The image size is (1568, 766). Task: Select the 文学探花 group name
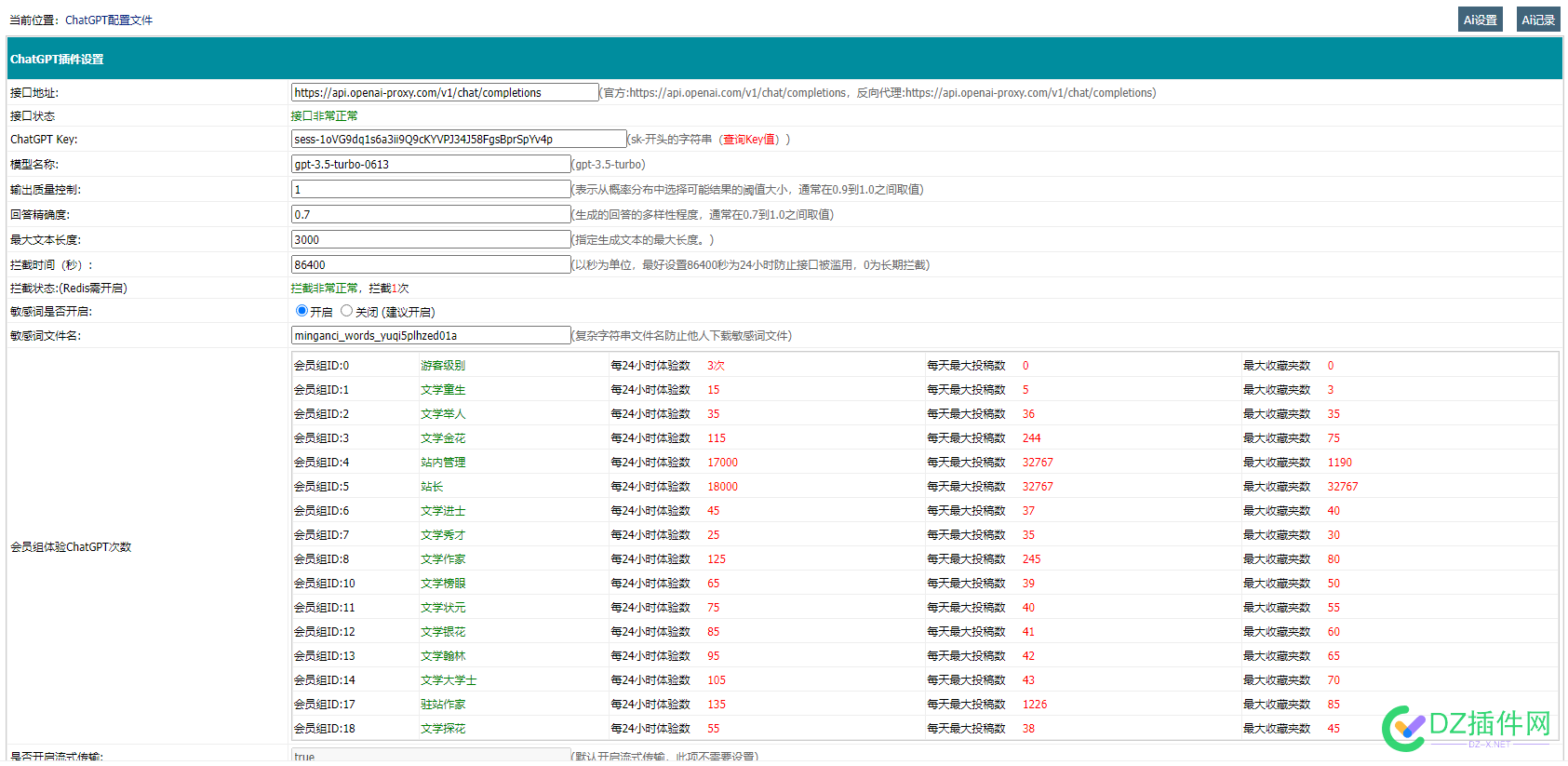pyautogui.click(x=443, y=729)
